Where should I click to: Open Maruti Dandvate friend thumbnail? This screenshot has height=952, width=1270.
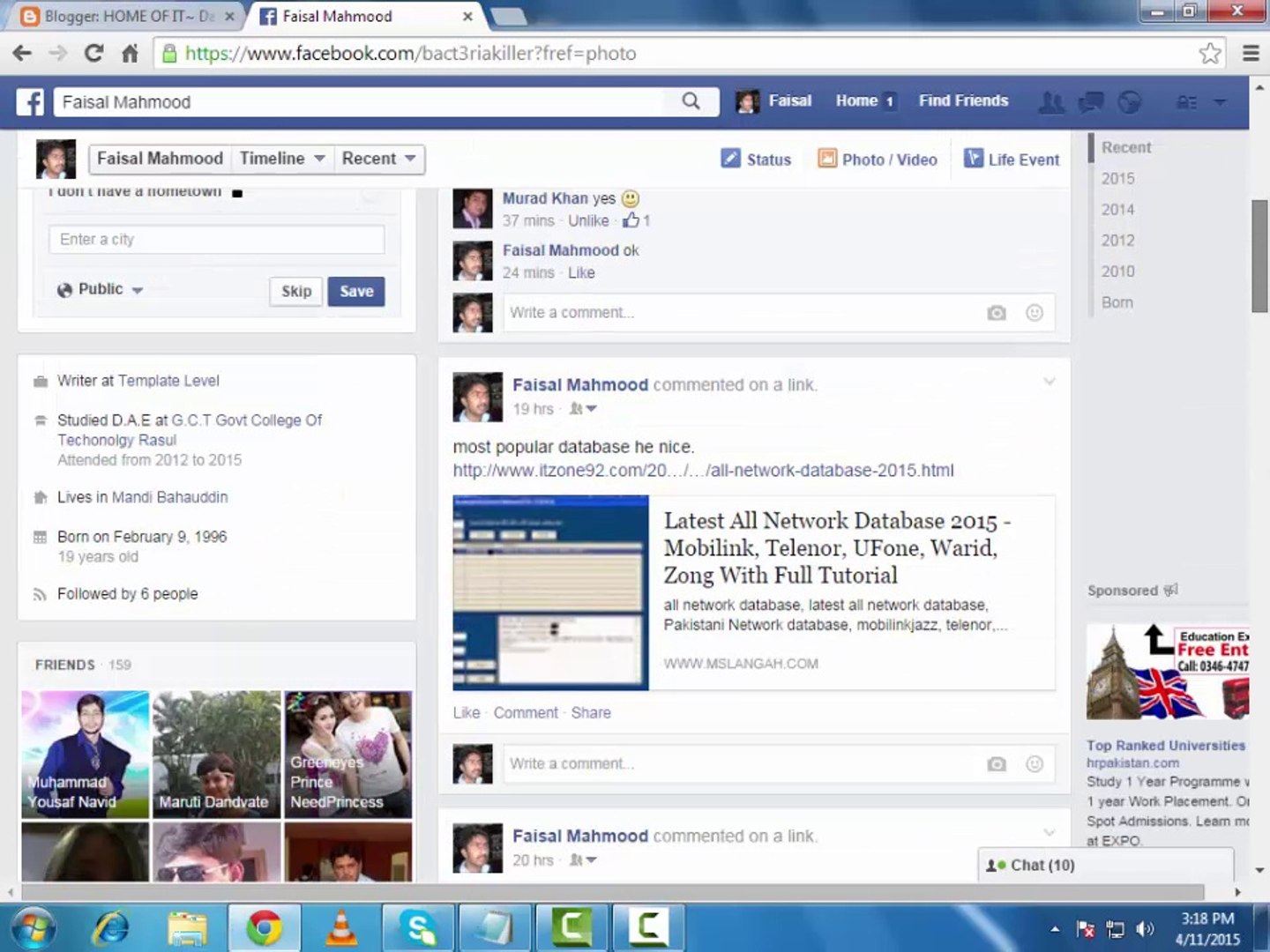(216, 755)
